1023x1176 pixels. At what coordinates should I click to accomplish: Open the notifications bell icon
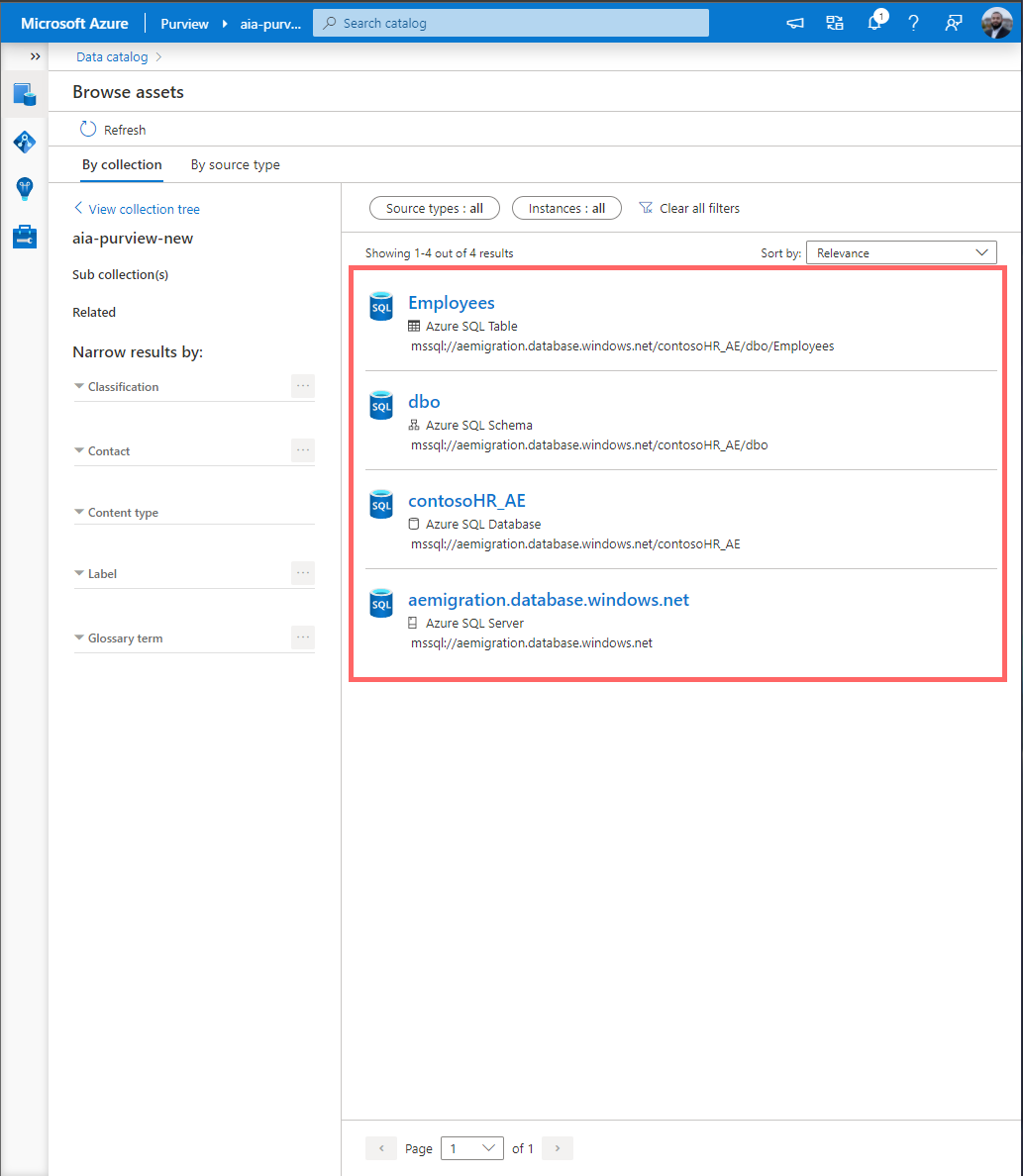point(875,22)
